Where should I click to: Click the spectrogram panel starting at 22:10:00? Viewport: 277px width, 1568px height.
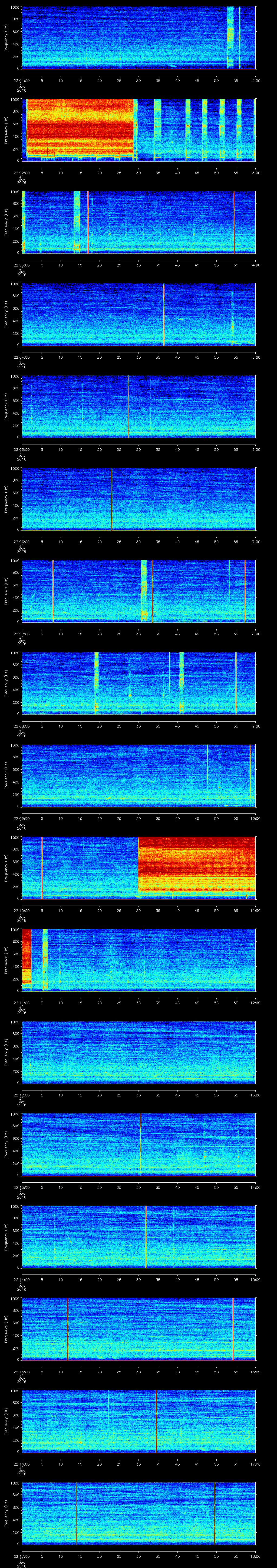(138, 868)
